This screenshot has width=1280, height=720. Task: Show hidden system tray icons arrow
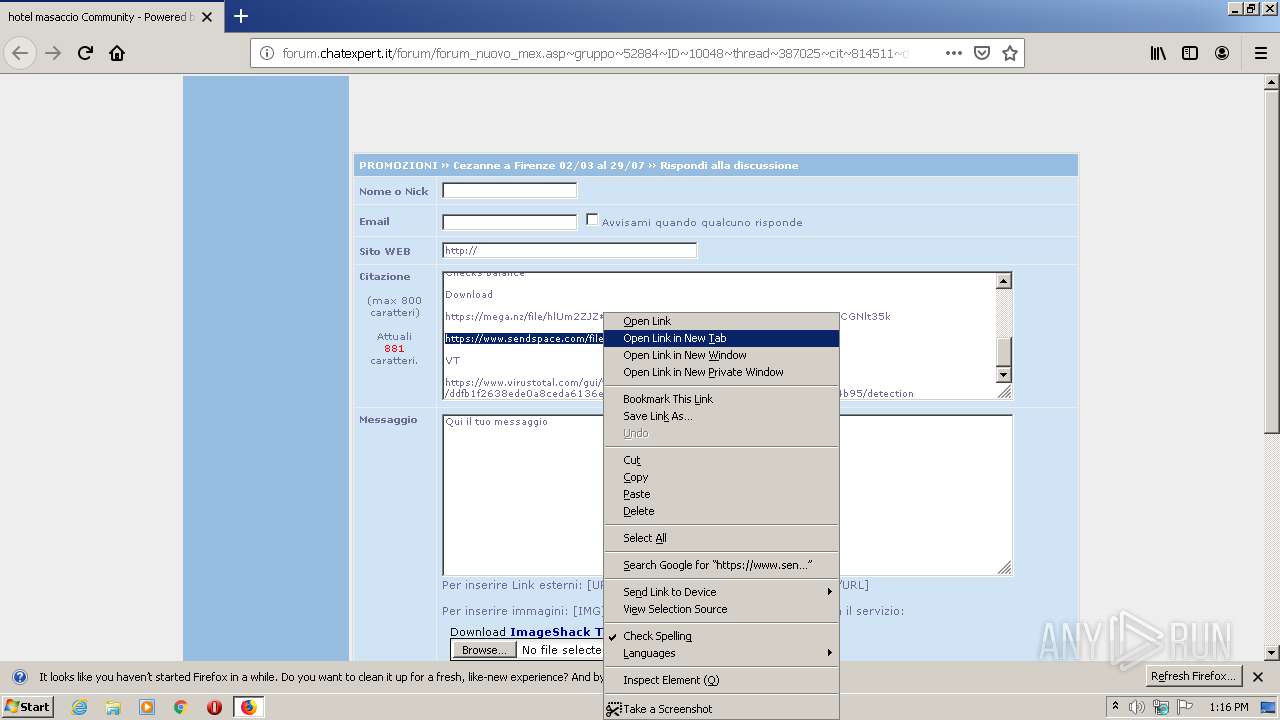click(1115, 707)
